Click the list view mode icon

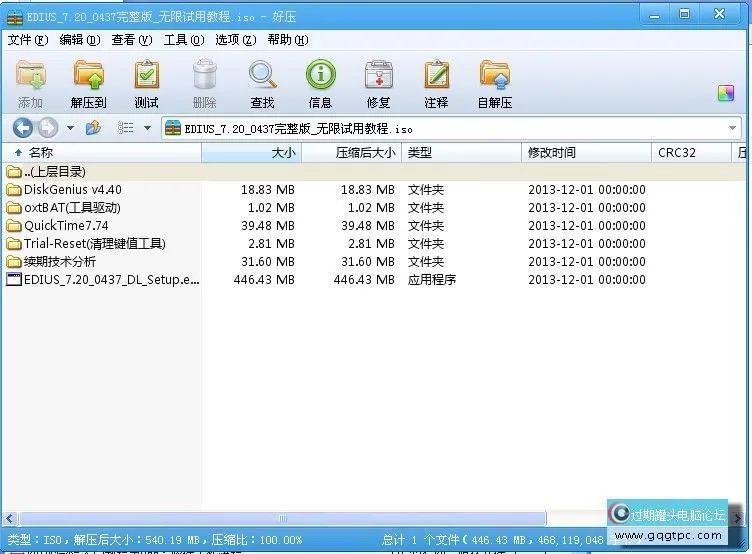tap(126, 128)
